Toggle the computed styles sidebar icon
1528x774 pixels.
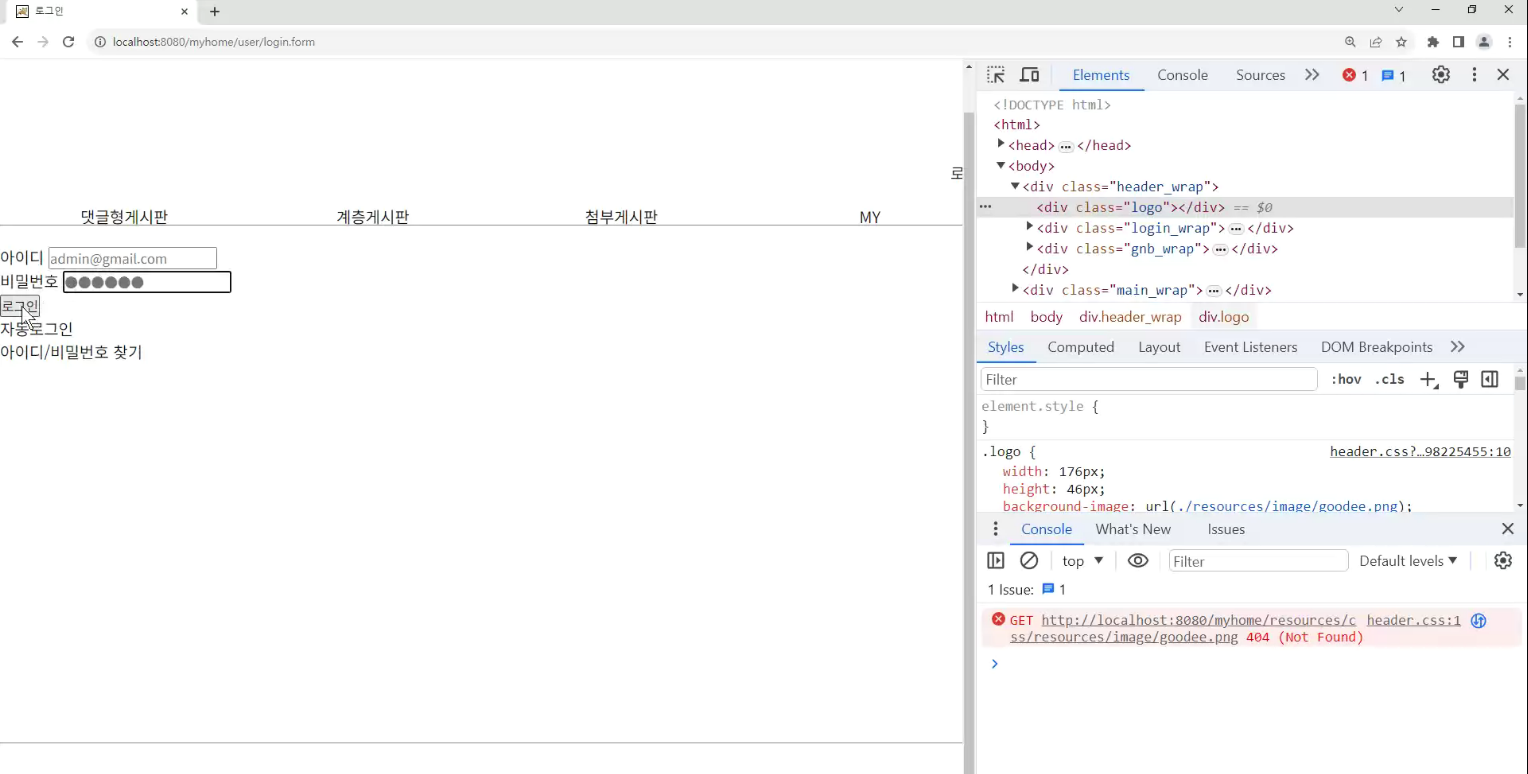coord(1490,379)
